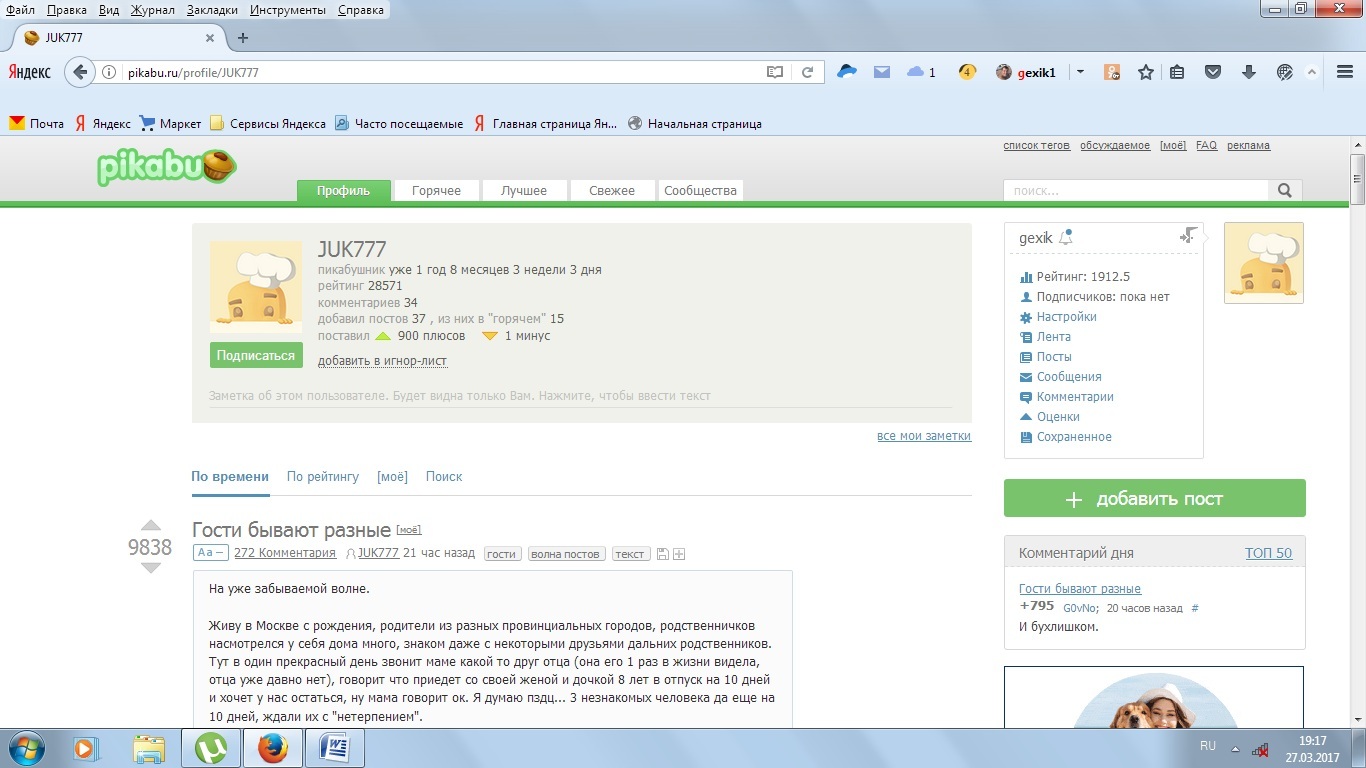
Task: Click the search magnifier button on Pikabu
Action: click(1285, 190)
